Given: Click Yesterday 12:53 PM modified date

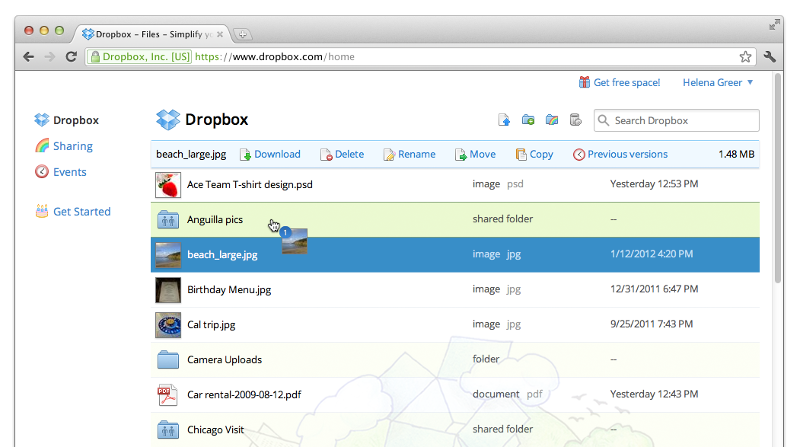Looking at the screenshot, I should click(654, 184).
